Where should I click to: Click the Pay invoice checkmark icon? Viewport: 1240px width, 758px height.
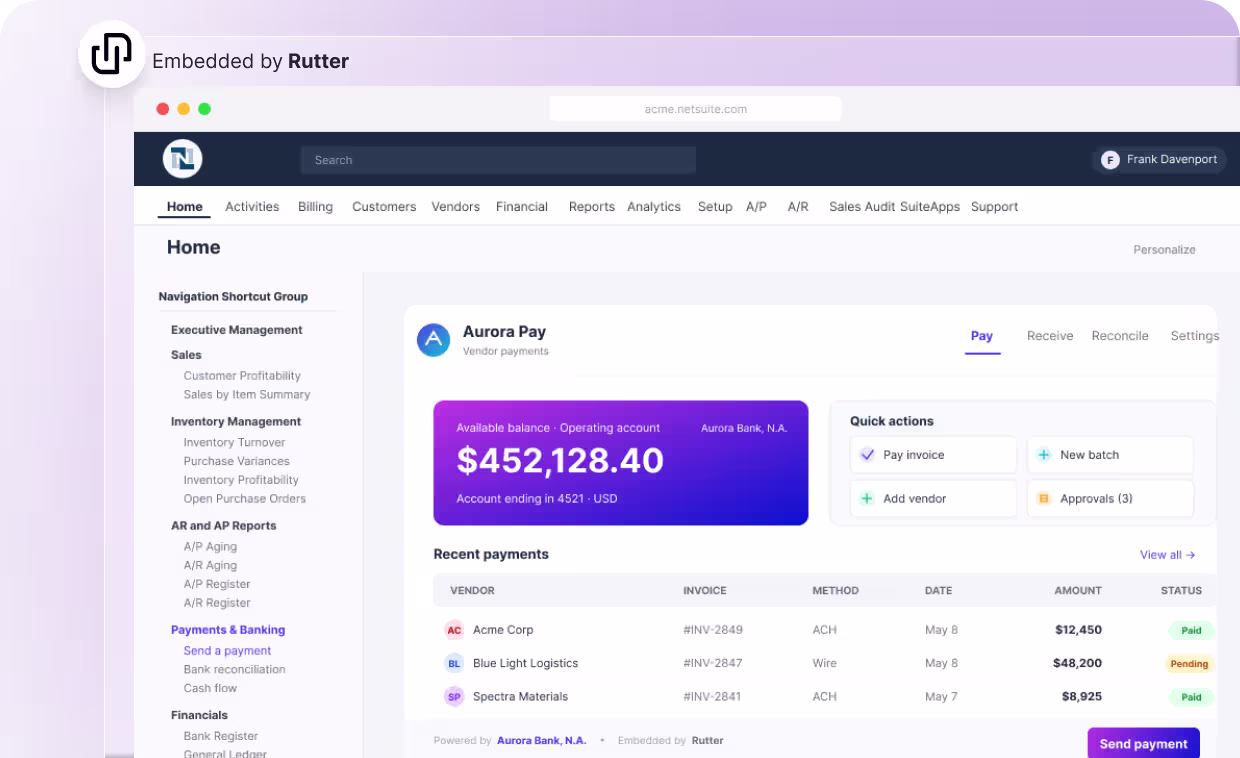[x=867, y=455]
